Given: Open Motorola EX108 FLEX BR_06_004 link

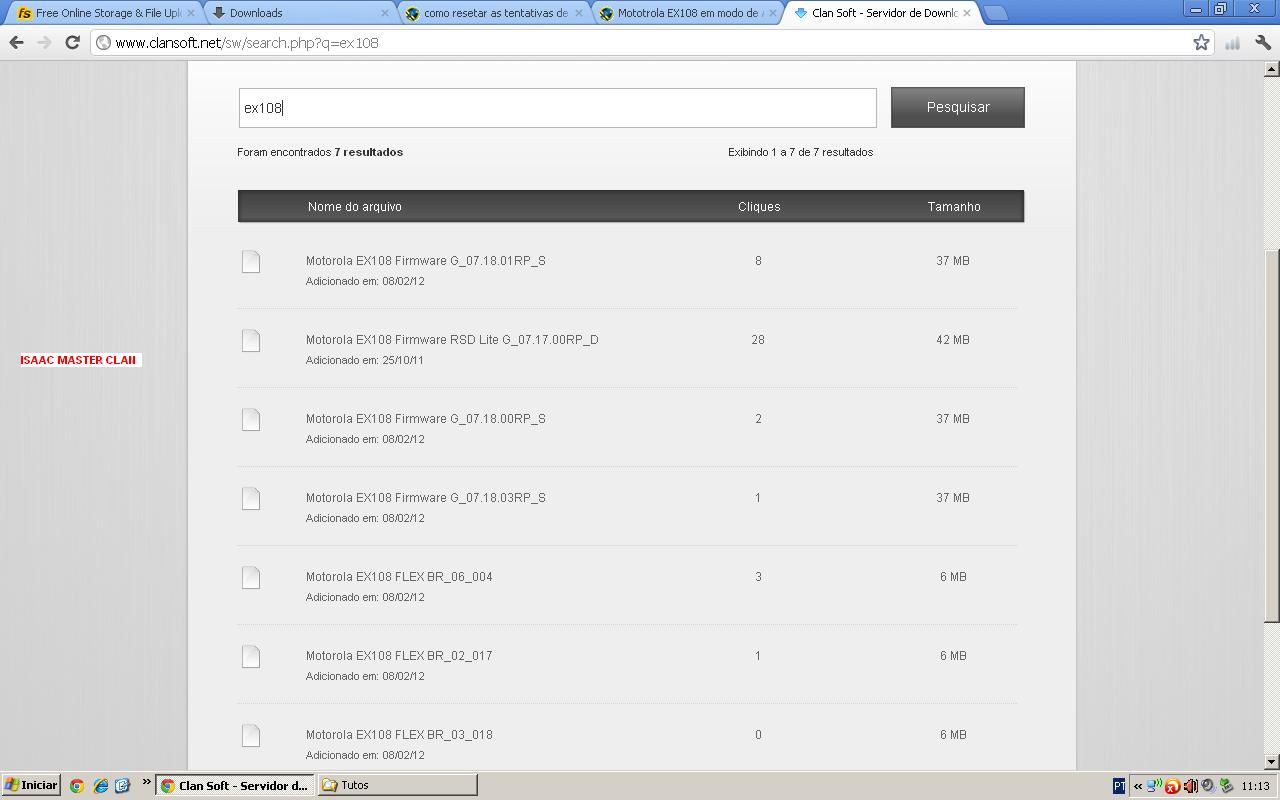Looking at the screenshot, I should point(399,576).
